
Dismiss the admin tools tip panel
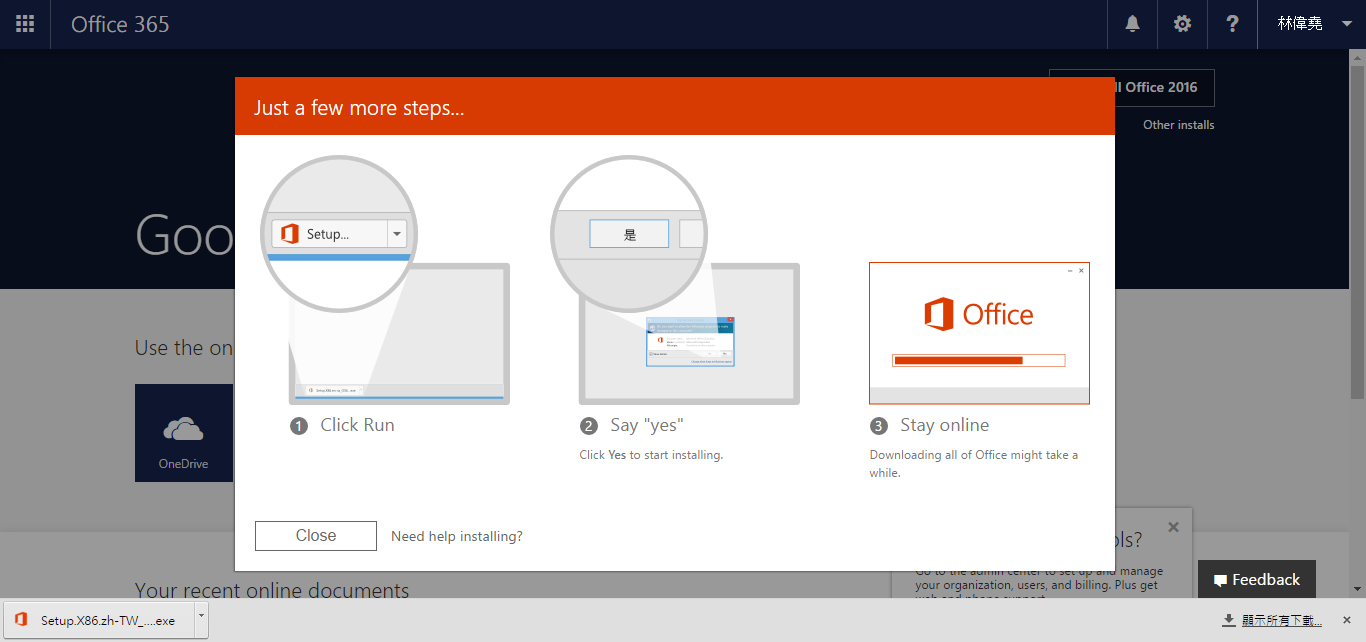pos(1173,527)
